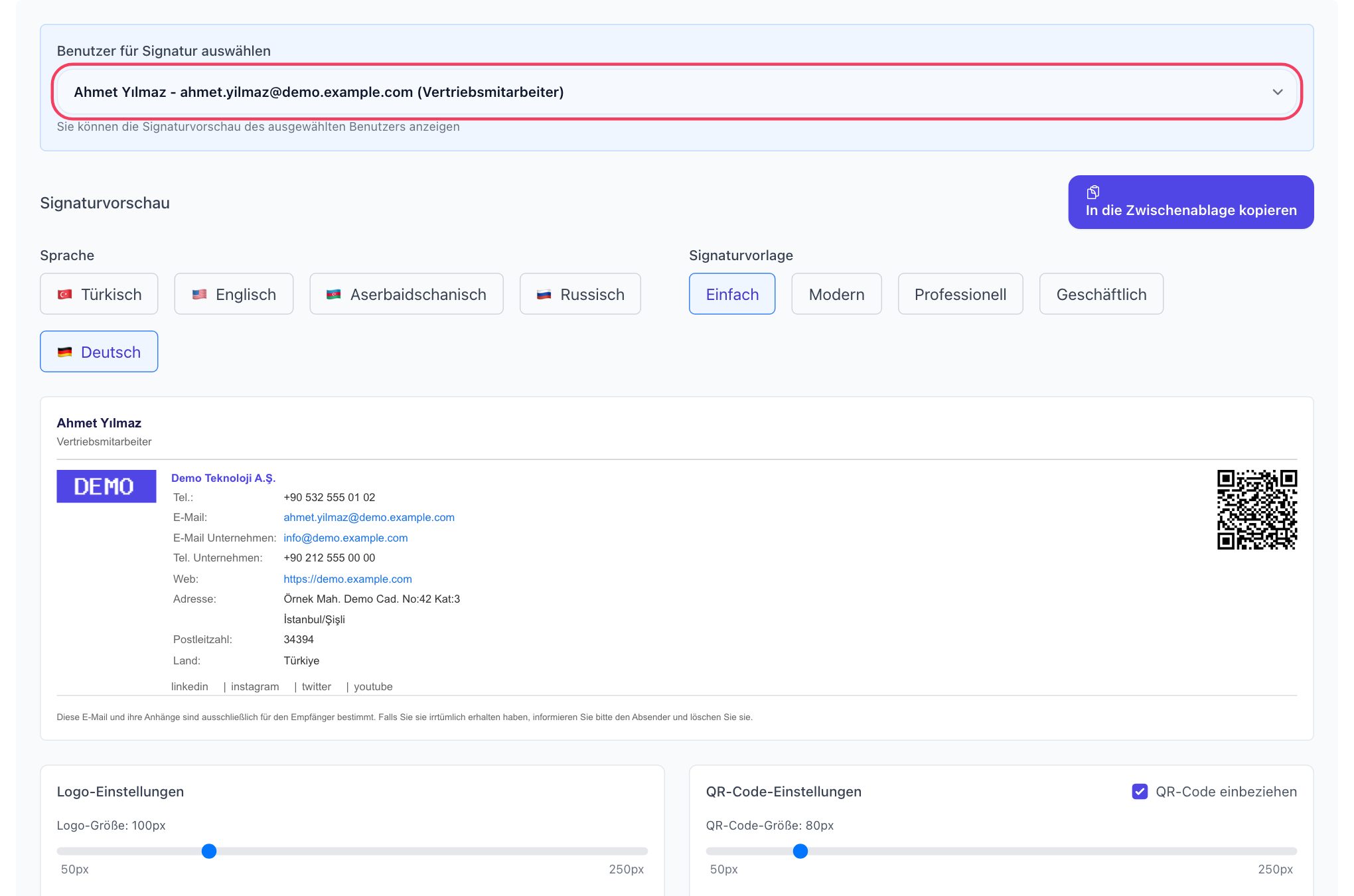Select Russisch language option
Image resolution: width=1354 pixels, height=896 pixels.
(x=580, y=293)
